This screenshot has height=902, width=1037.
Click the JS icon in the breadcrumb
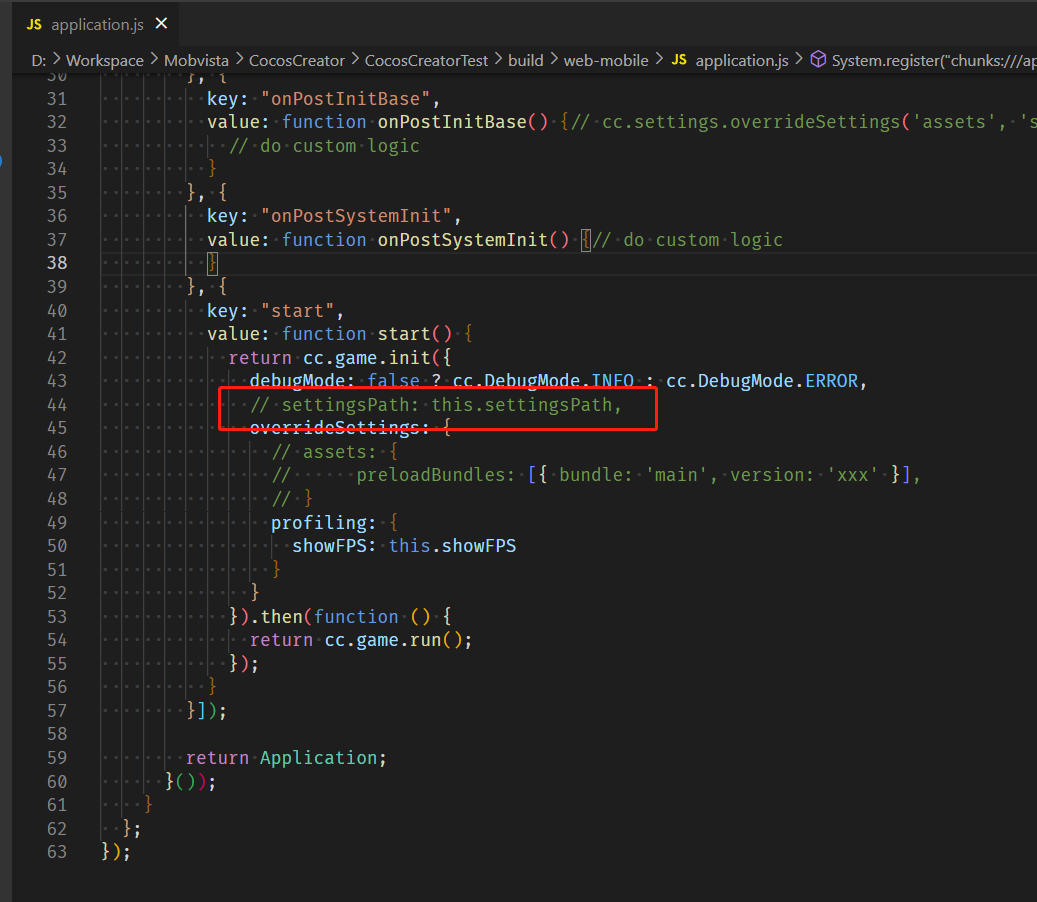click(679, 60)
